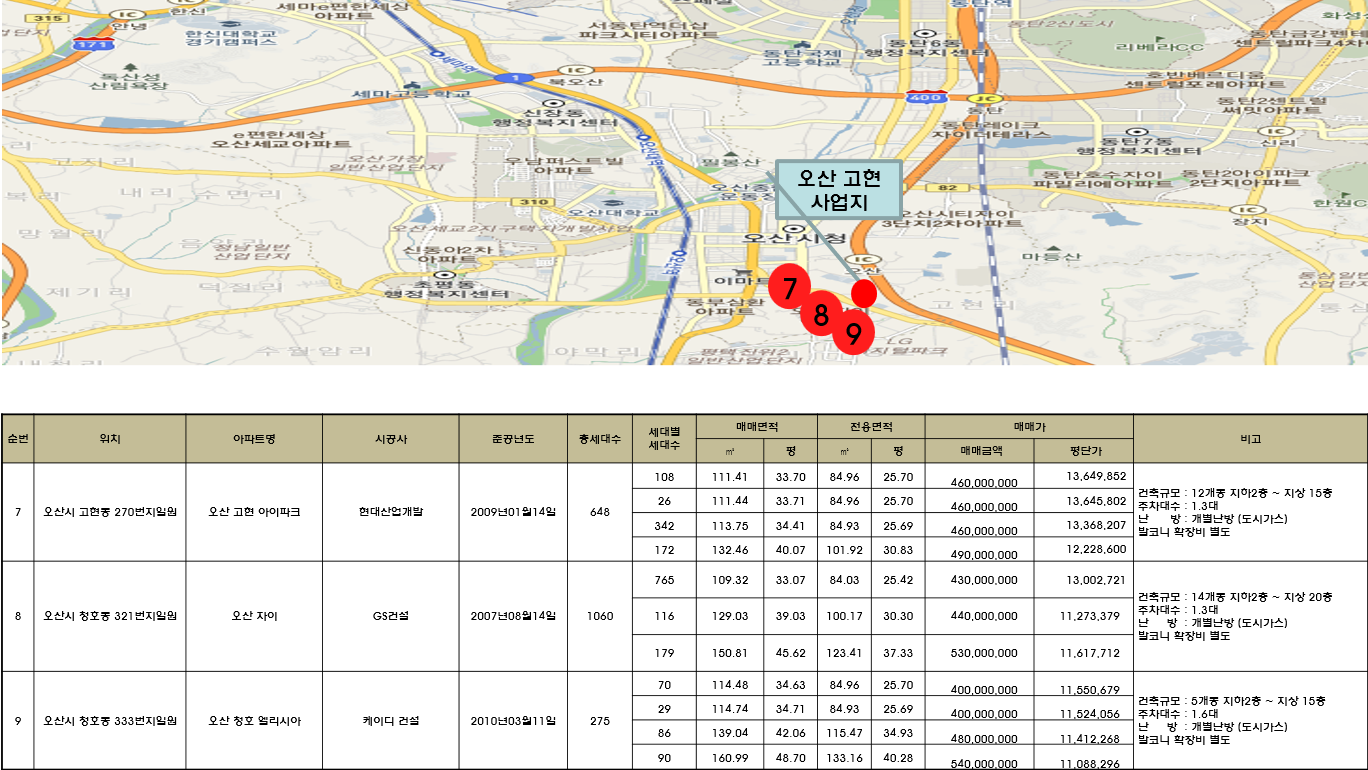This screenshot has height=770, width=1368.
Task: Select the date '2009년01월14일'
Action: [513, 512]
